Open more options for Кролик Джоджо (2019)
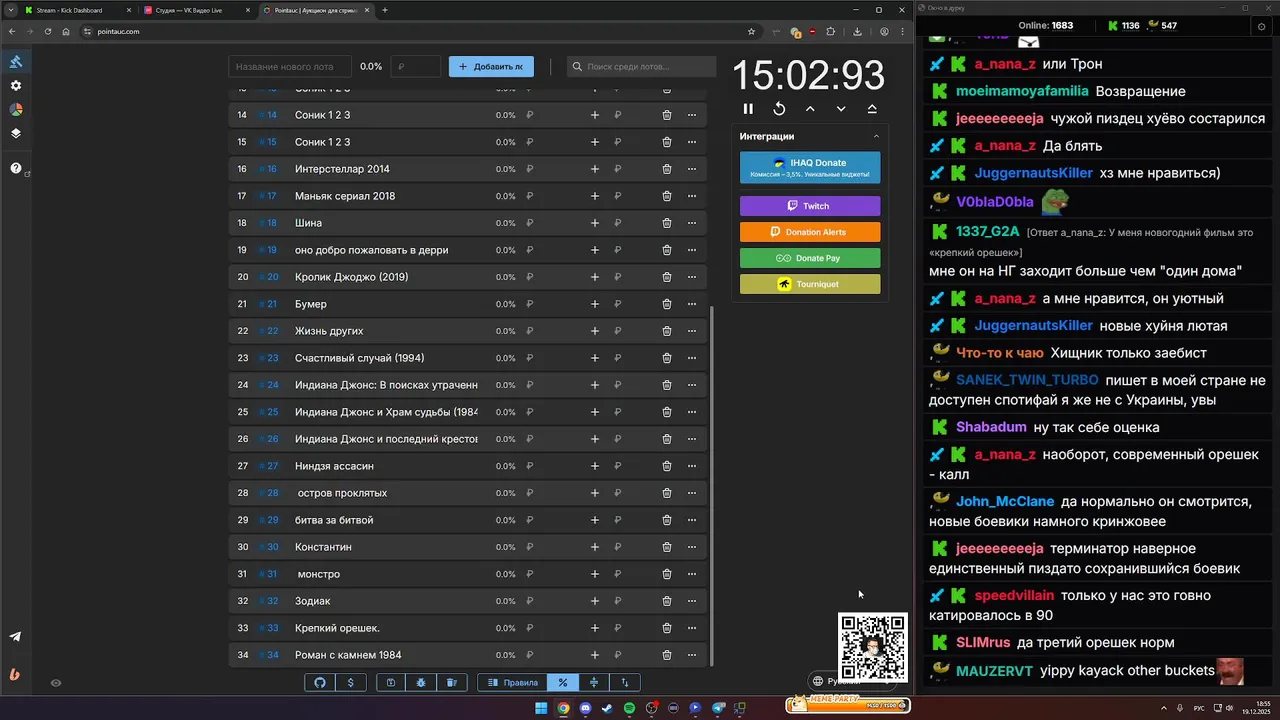Screen dimensions: 1280x720 pyautogui.click(x=692, y=277)
